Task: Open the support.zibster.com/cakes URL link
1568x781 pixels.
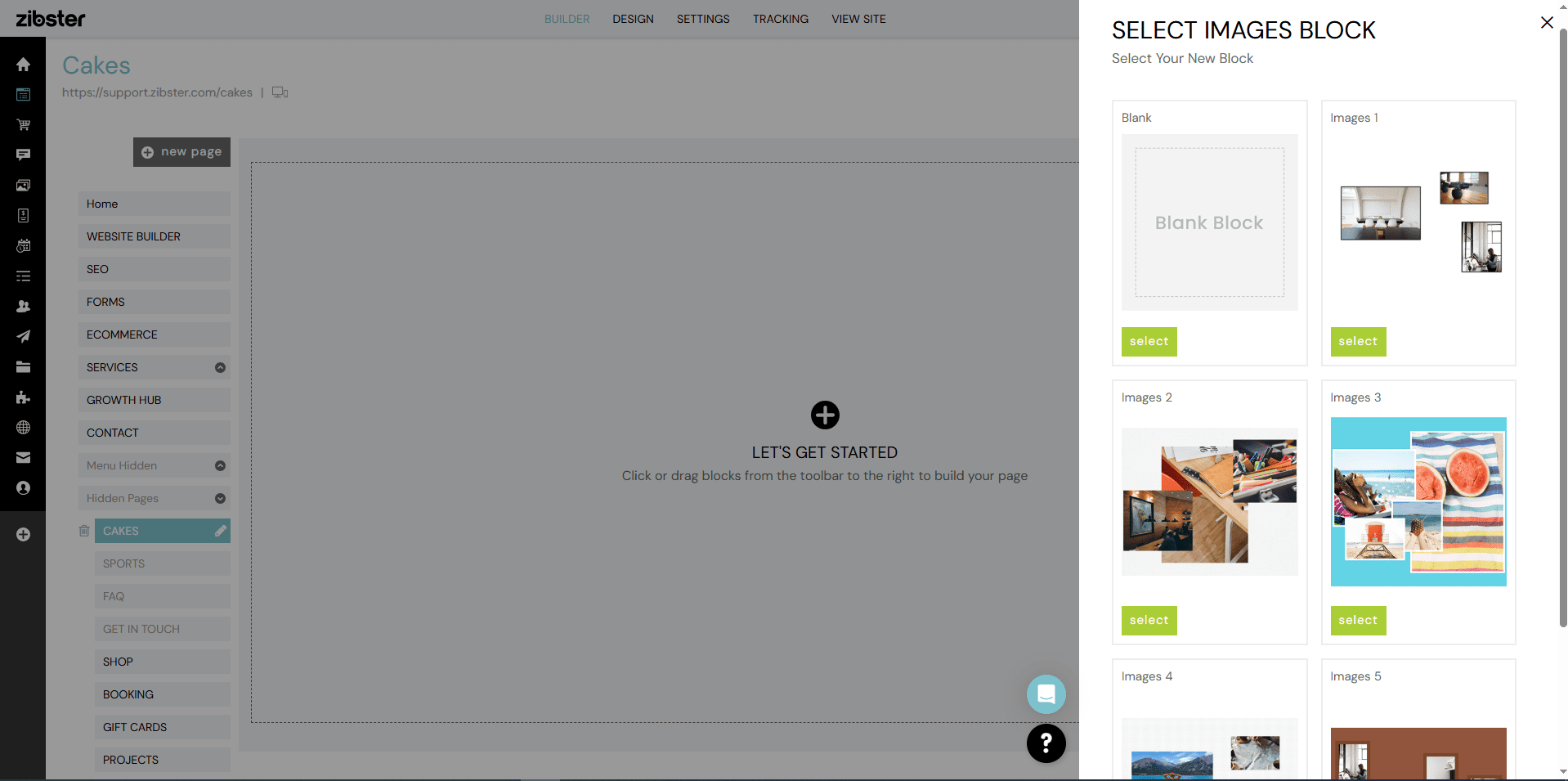Action: [x=157, y=92]
